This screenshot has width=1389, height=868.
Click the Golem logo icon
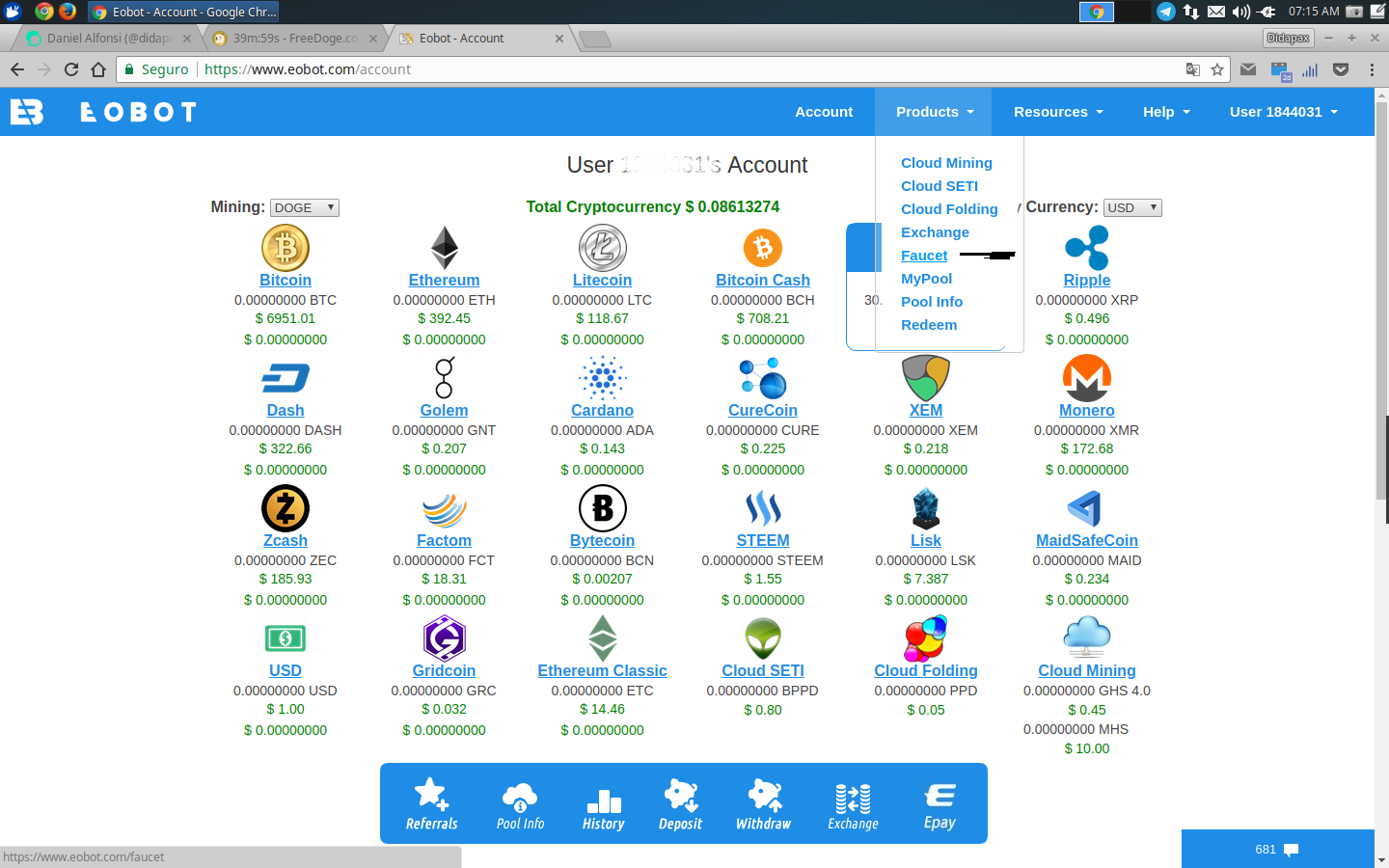445,378
